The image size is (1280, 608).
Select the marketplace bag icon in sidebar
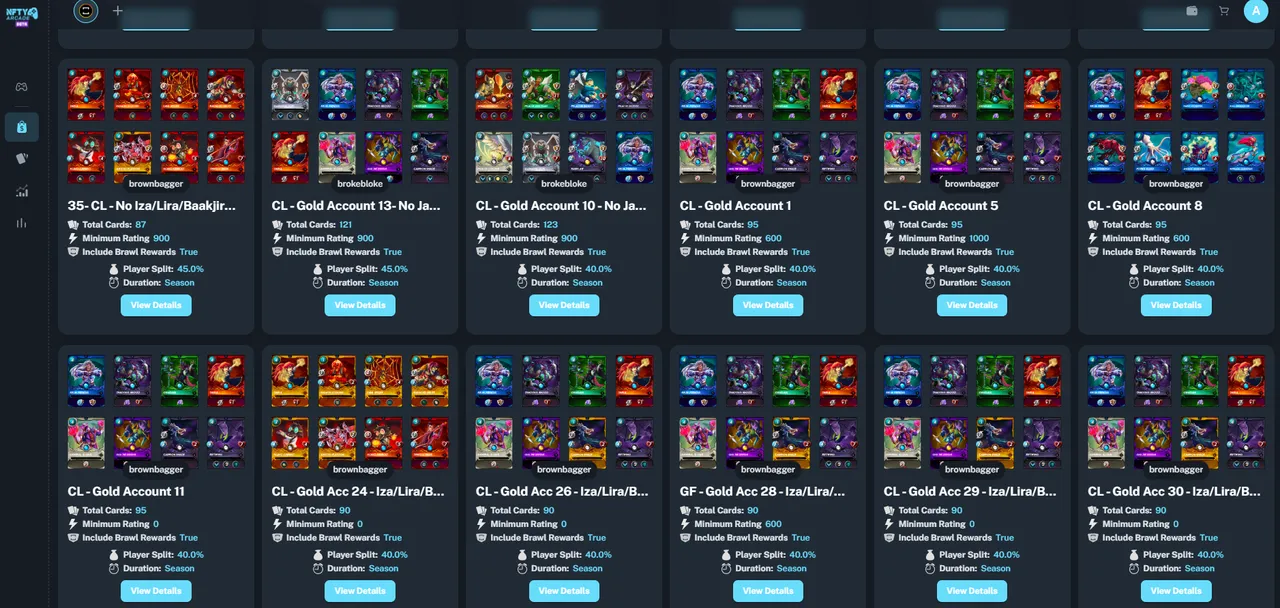tap(21, 127)
